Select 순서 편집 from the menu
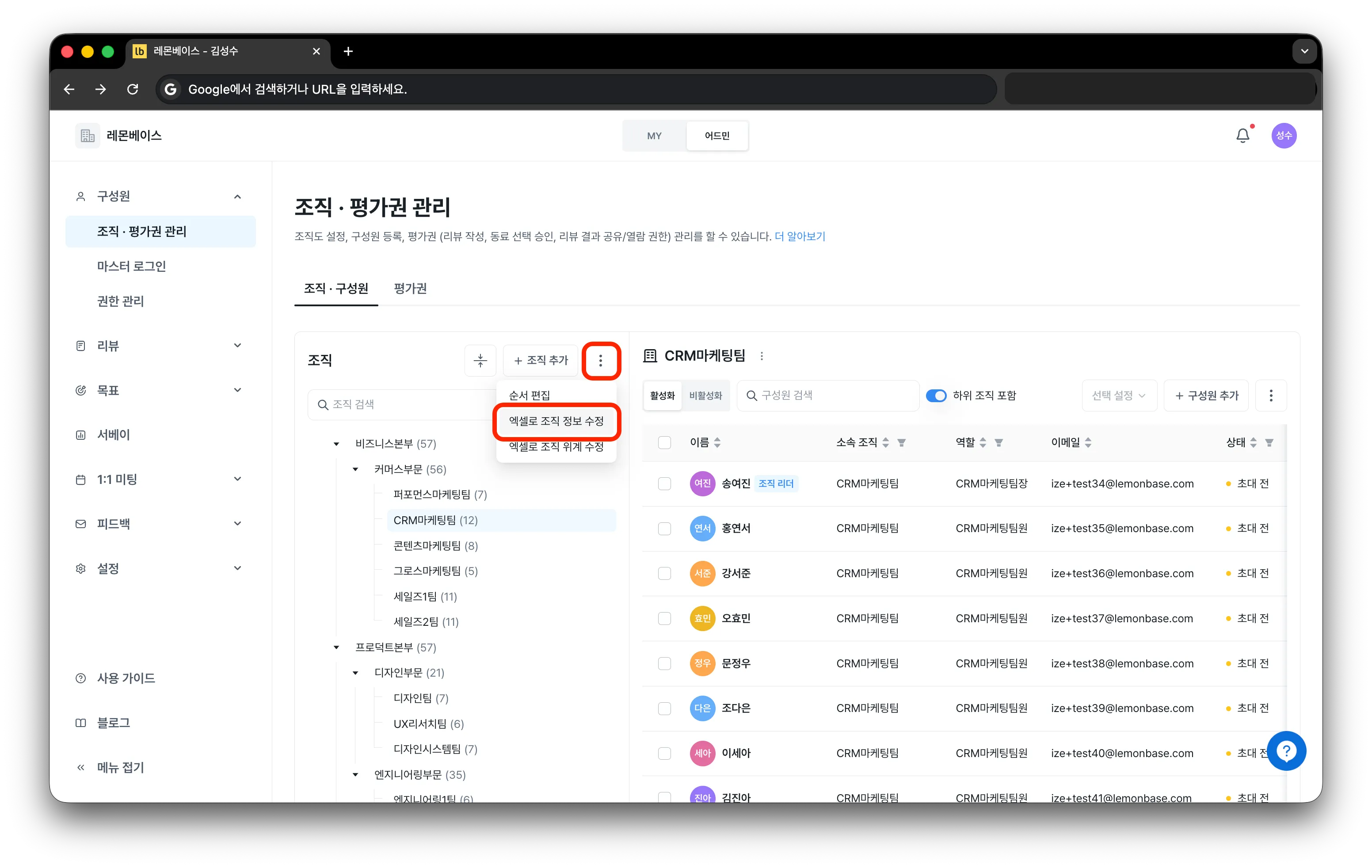This screenshot has height=868, width=1372. tap(556, 395)
